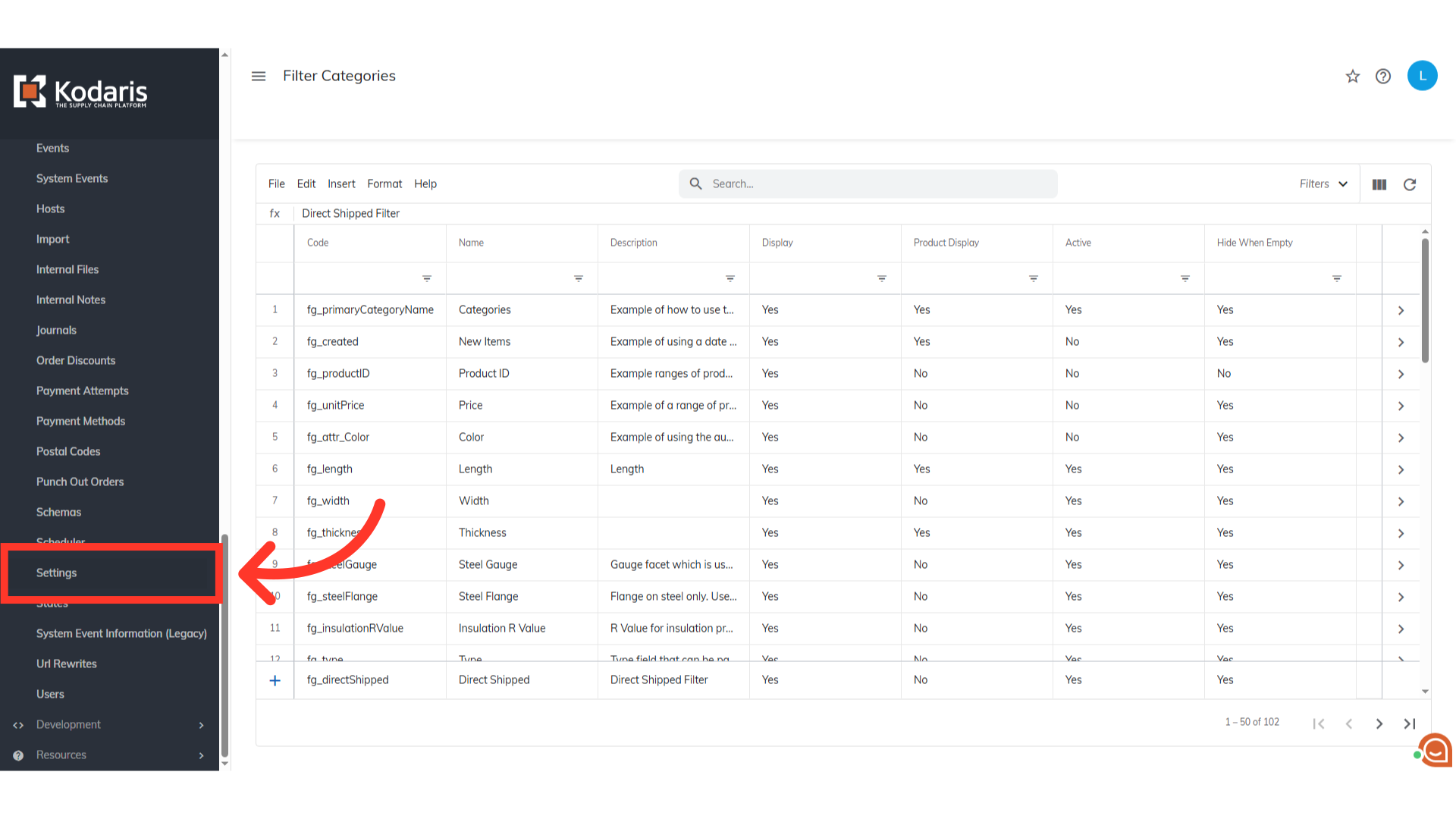
Task: Click the columns view icon
Action: coord(1379,184)
